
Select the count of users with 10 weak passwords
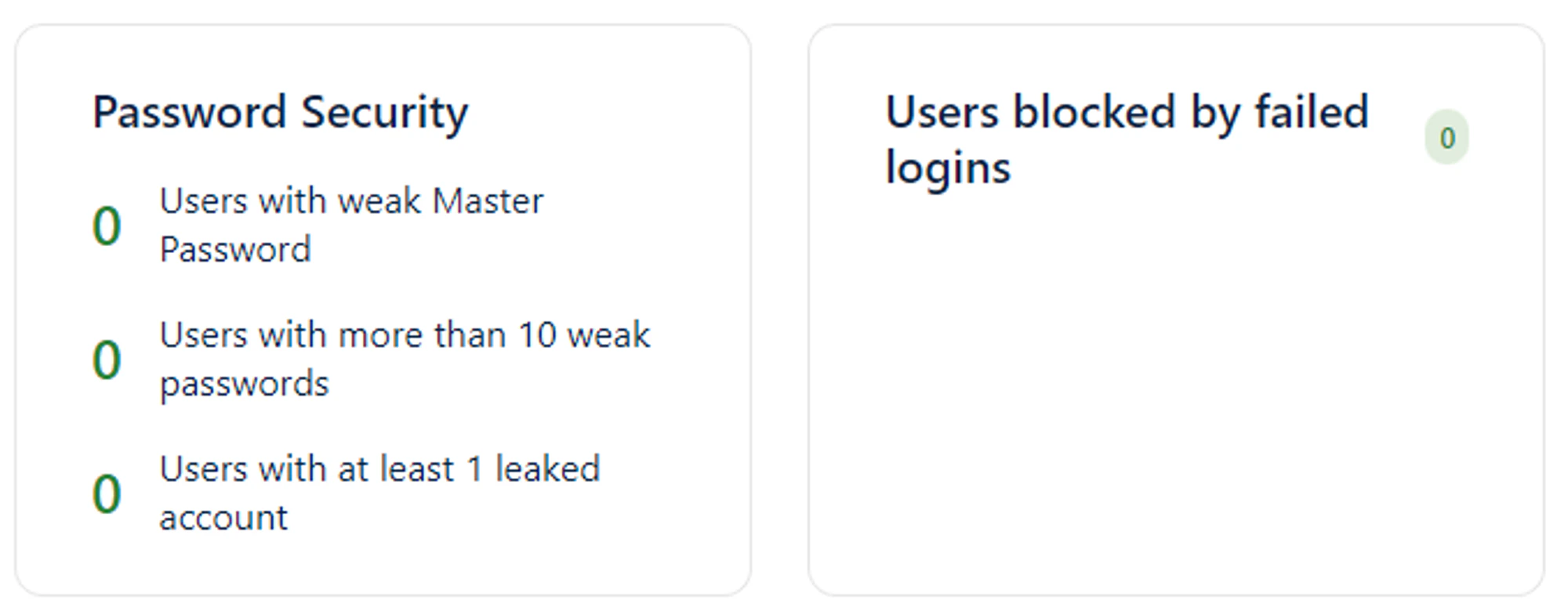[107, 359]
